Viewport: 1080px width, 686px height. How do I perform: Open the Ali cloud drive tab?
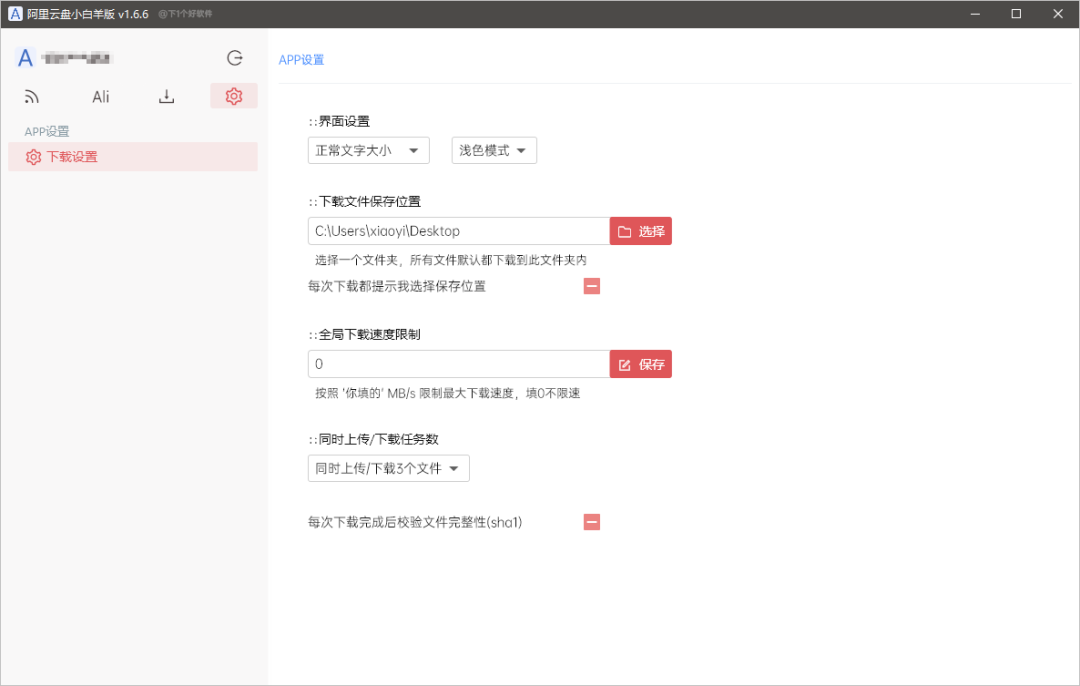point(101,97)
